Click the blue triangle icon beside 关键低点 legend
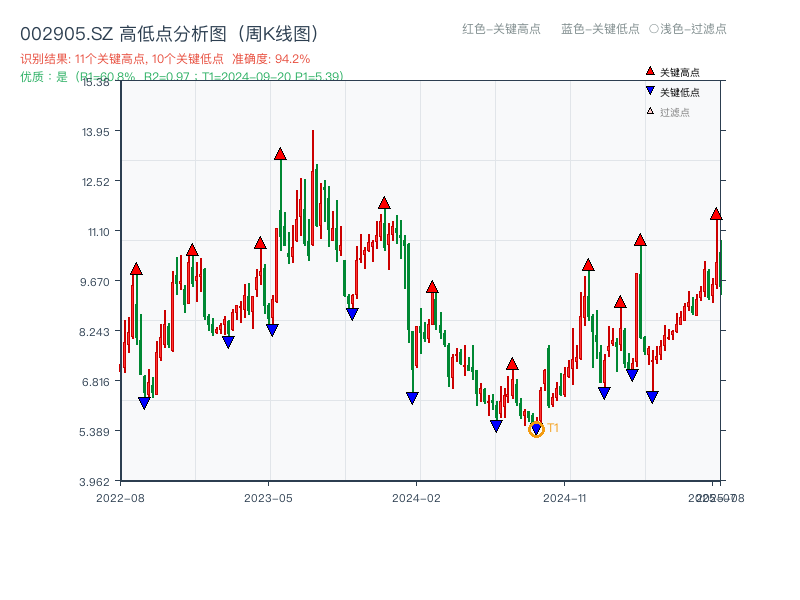The width and height of the screenshot is (800, 600). (648, 89)
